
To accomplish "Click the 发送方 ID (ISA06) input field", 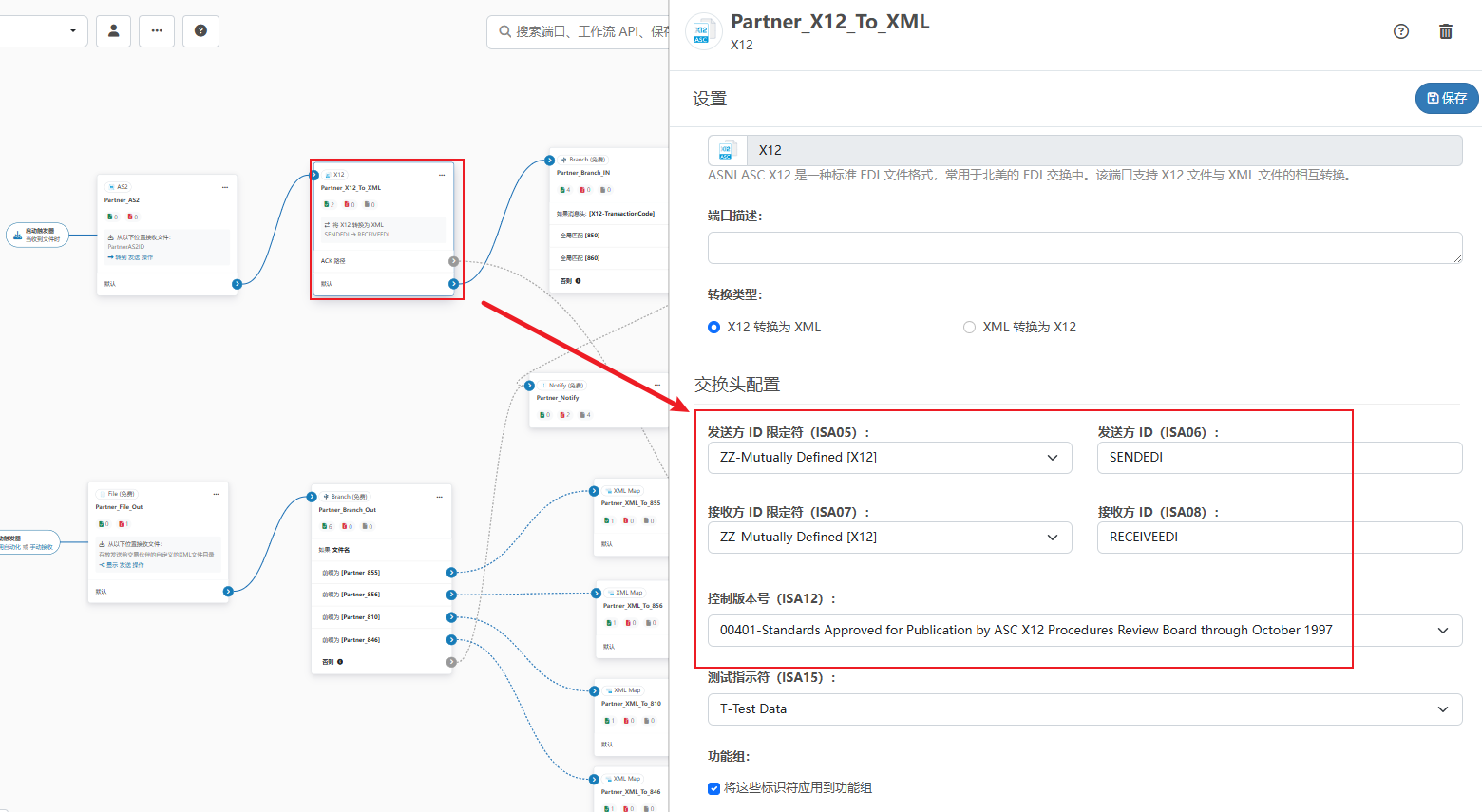I will [x=1279, y=458].
